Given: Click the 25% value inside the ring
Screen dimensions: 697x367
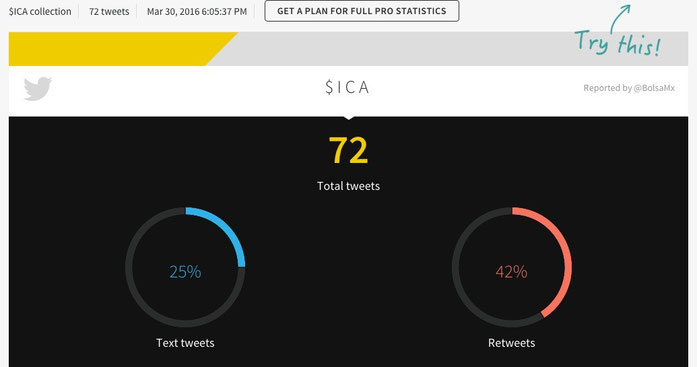Looking at the screenshot, I should 185,271.
